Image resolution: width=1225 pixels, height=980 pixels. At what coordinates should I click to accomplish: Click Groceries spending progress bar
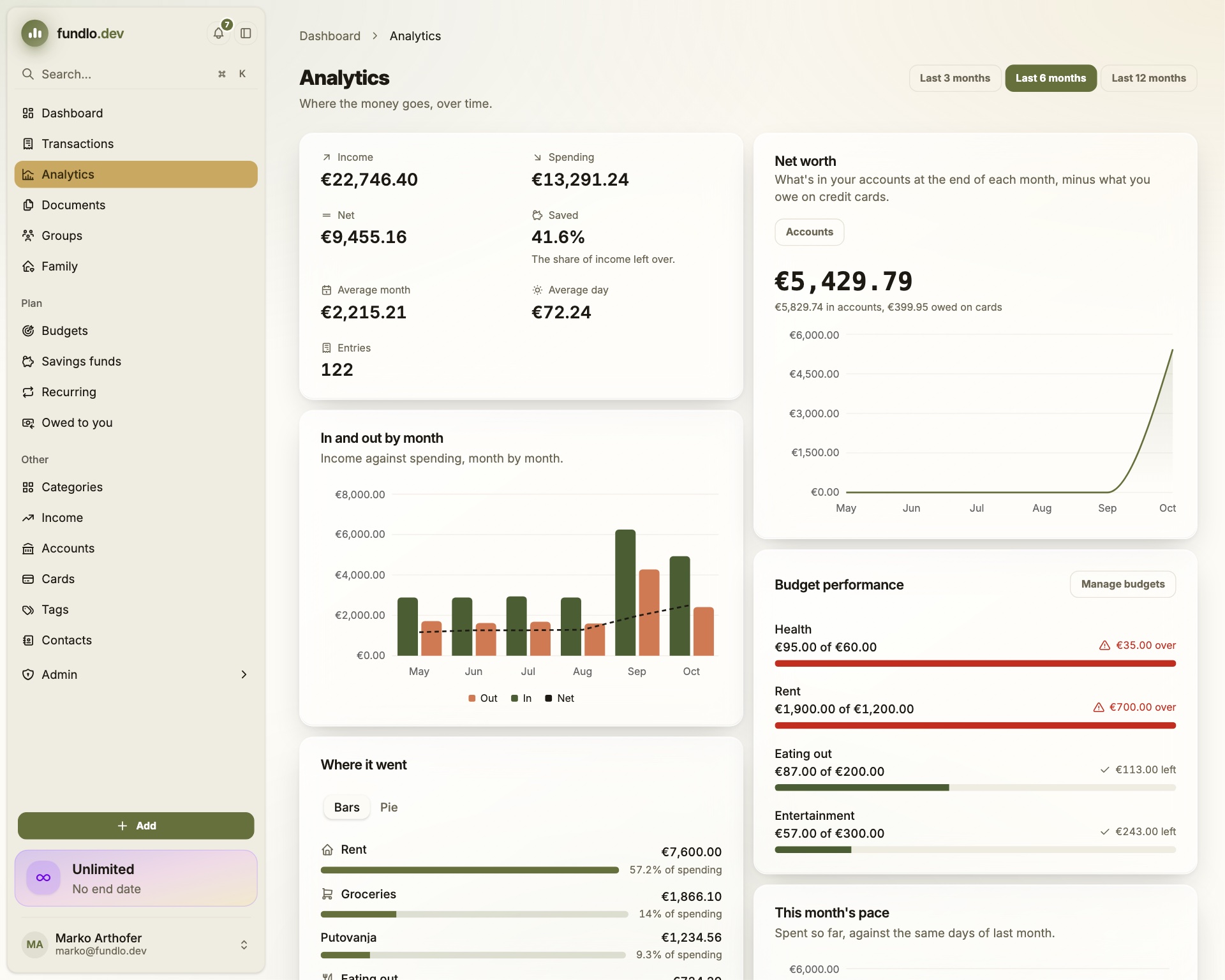point(474,914)
